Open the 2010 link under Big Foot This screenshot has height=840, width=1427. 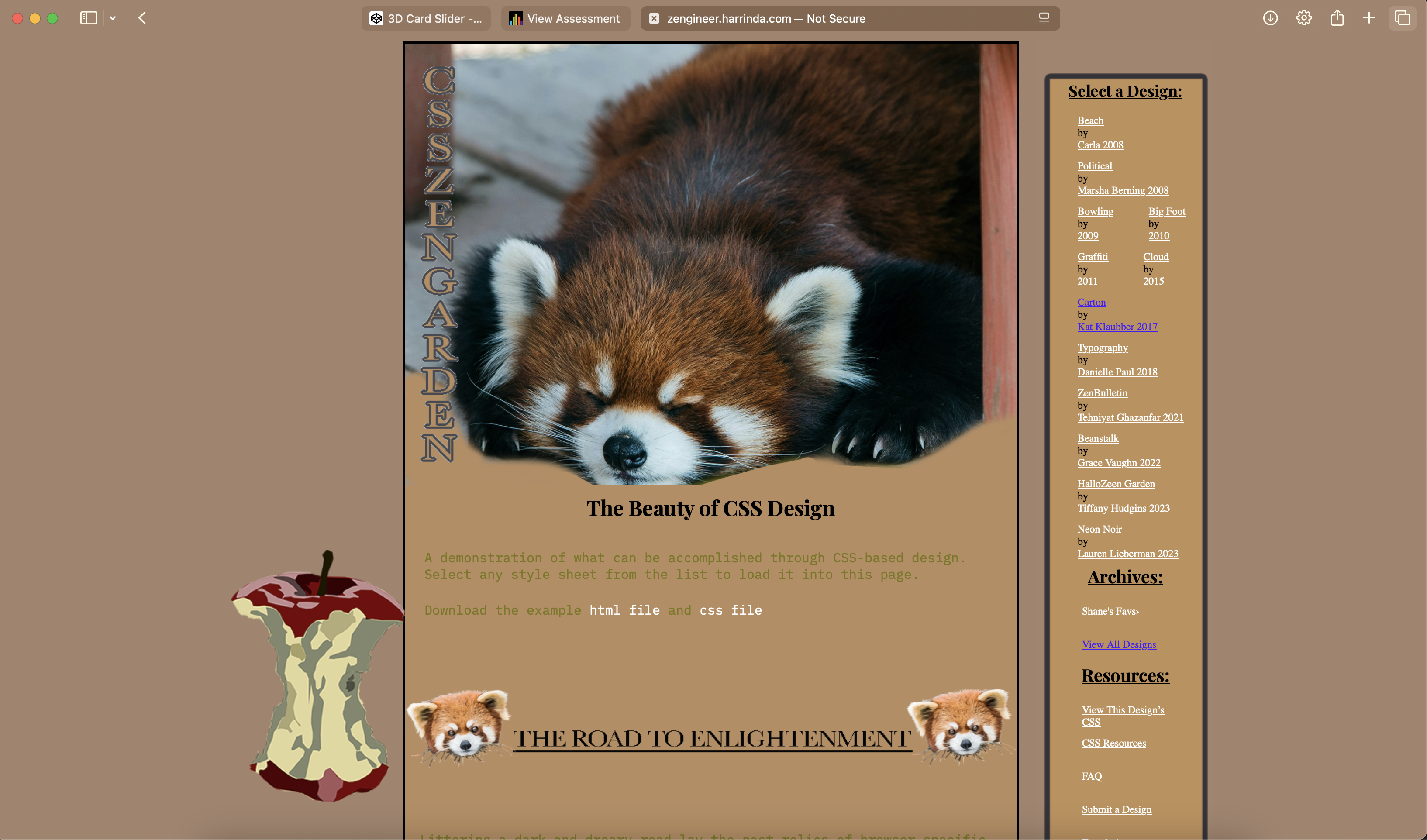click(1158, 235)
